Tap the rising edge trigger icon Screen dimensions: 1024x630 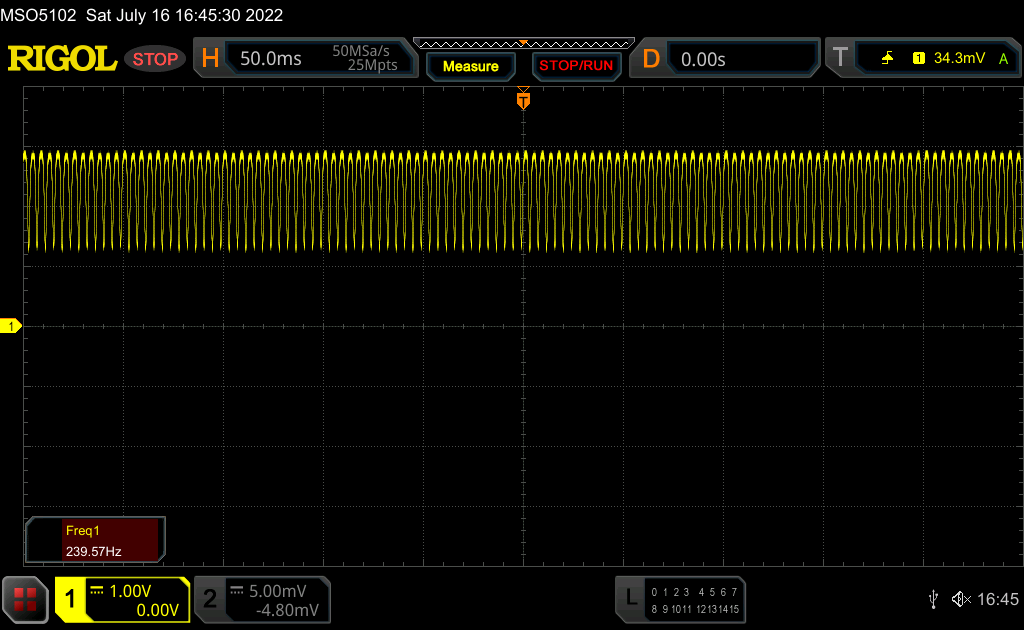[x=887, y=59]
